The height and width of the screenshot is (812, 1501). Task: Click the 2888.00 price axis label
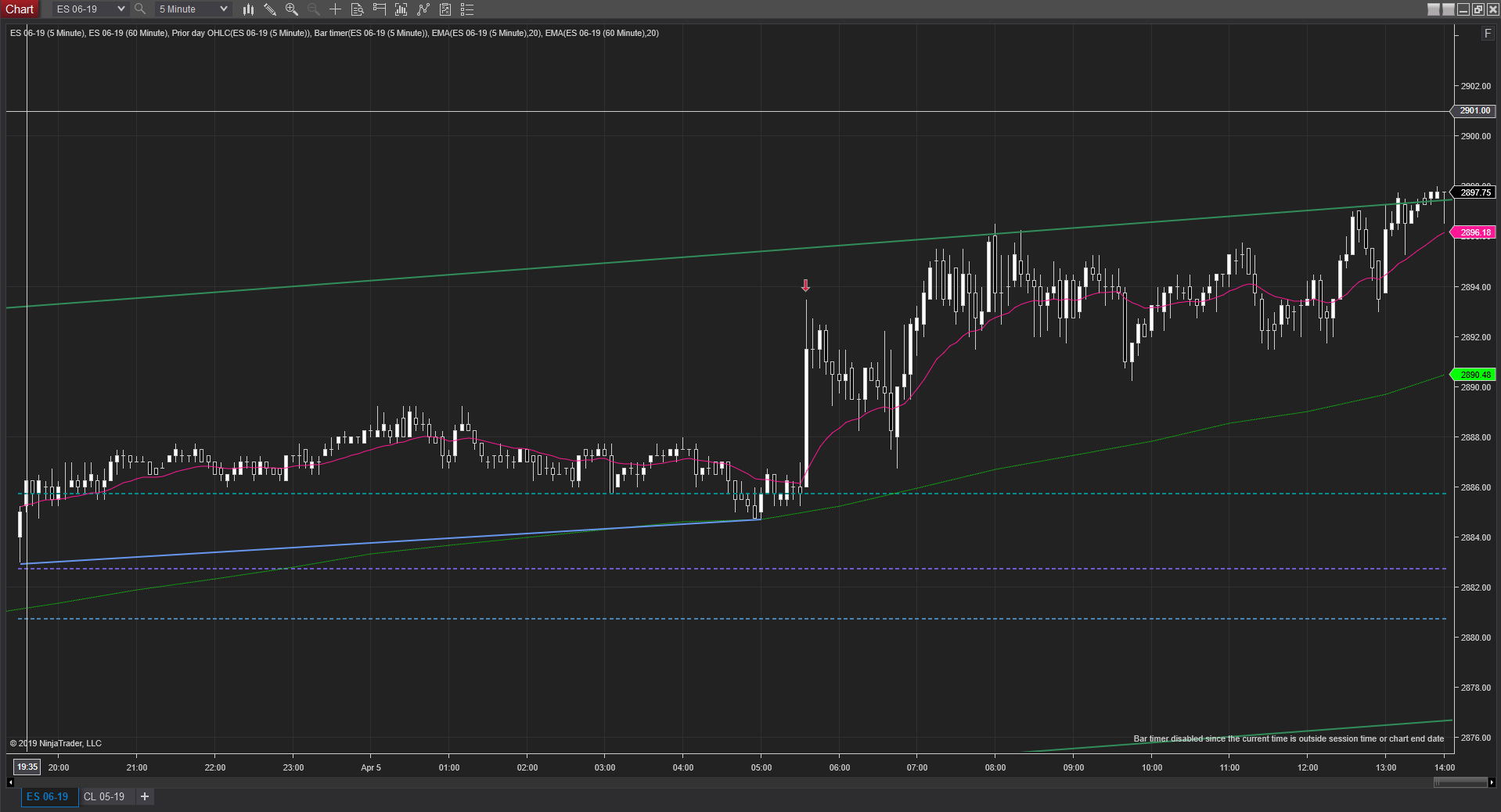pos(1476,437)
